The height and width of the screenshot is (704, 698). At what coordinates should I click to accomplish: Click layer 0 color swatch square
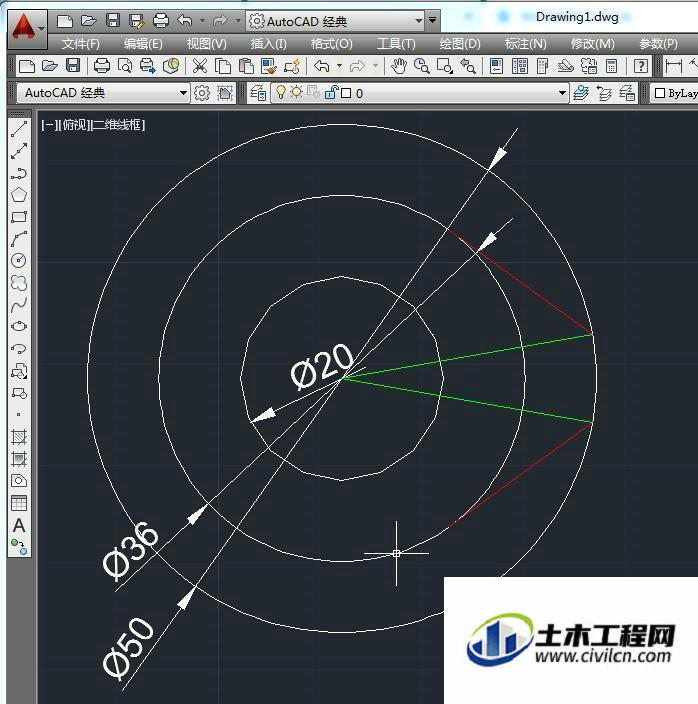point(346,93)
